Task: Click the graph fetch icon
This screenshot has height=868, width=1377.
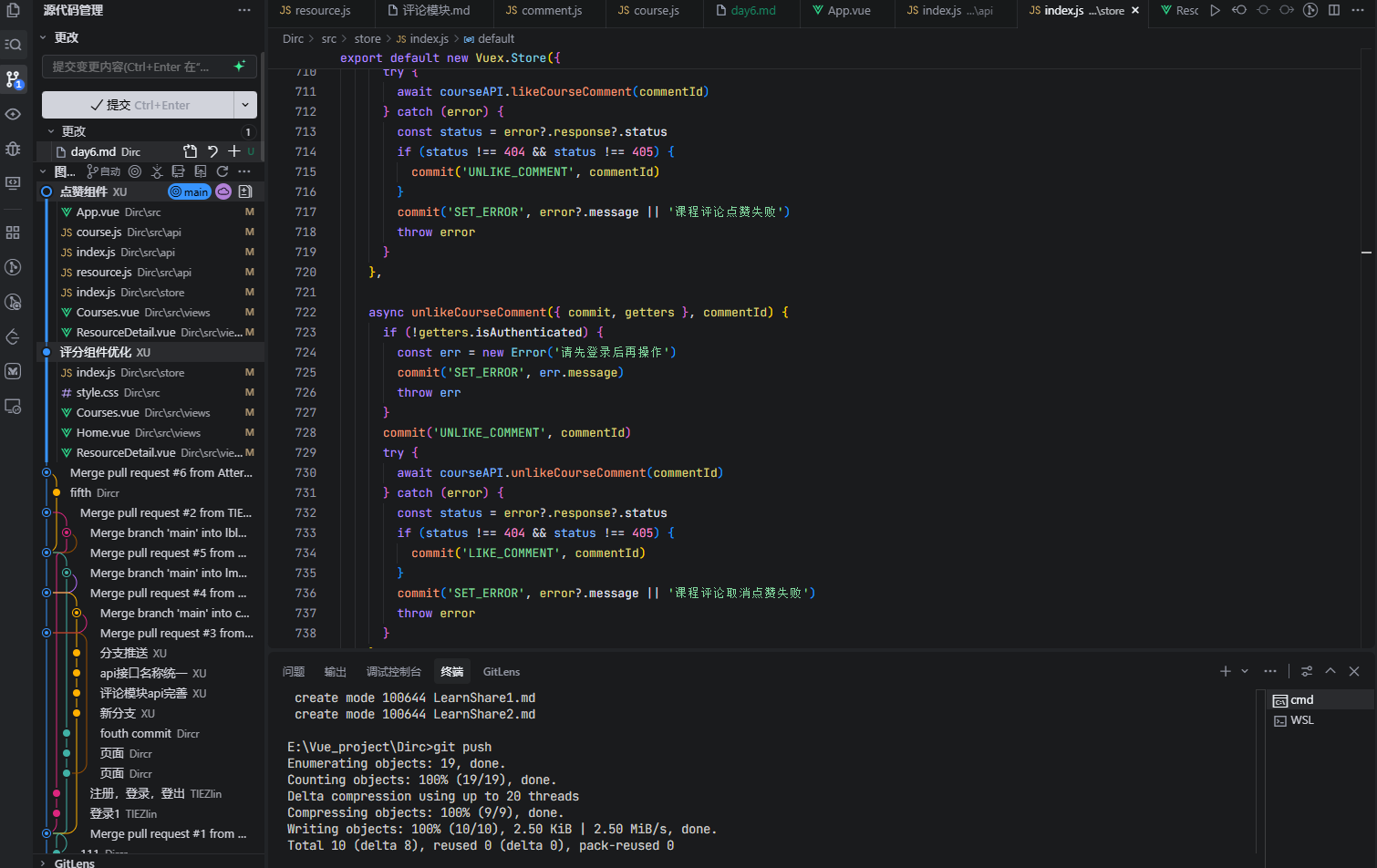Action: (x=157, y=171)
